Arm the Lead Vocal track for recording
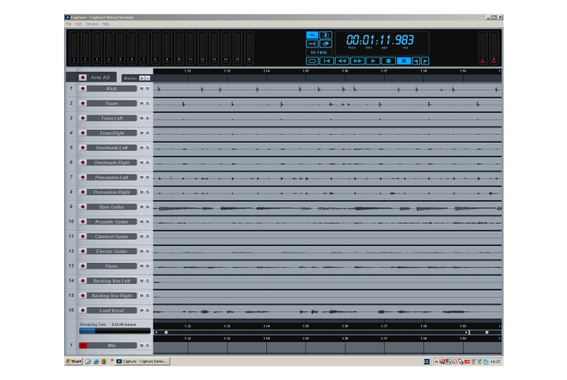This screenshot has width=567, height=380. 83,310
